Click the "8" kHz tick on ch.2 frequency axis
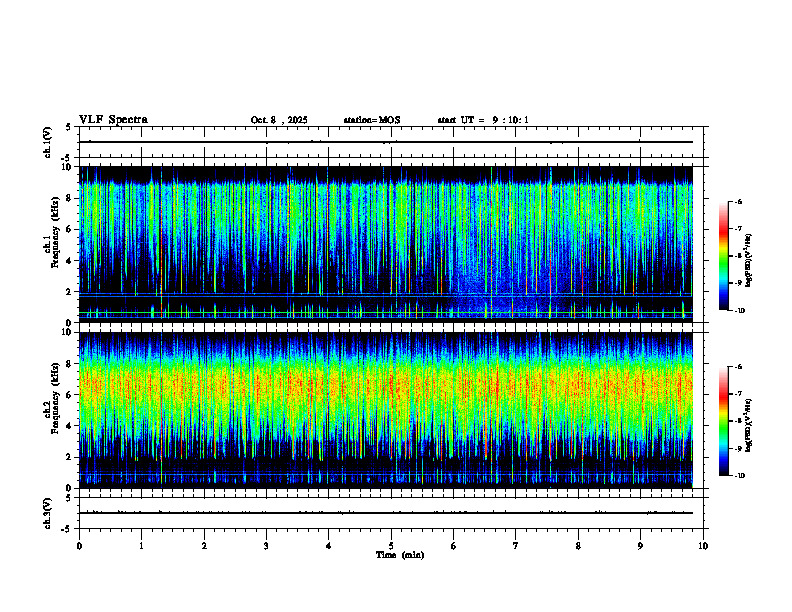This screenshot has height=612, width=792. (70, 364)
